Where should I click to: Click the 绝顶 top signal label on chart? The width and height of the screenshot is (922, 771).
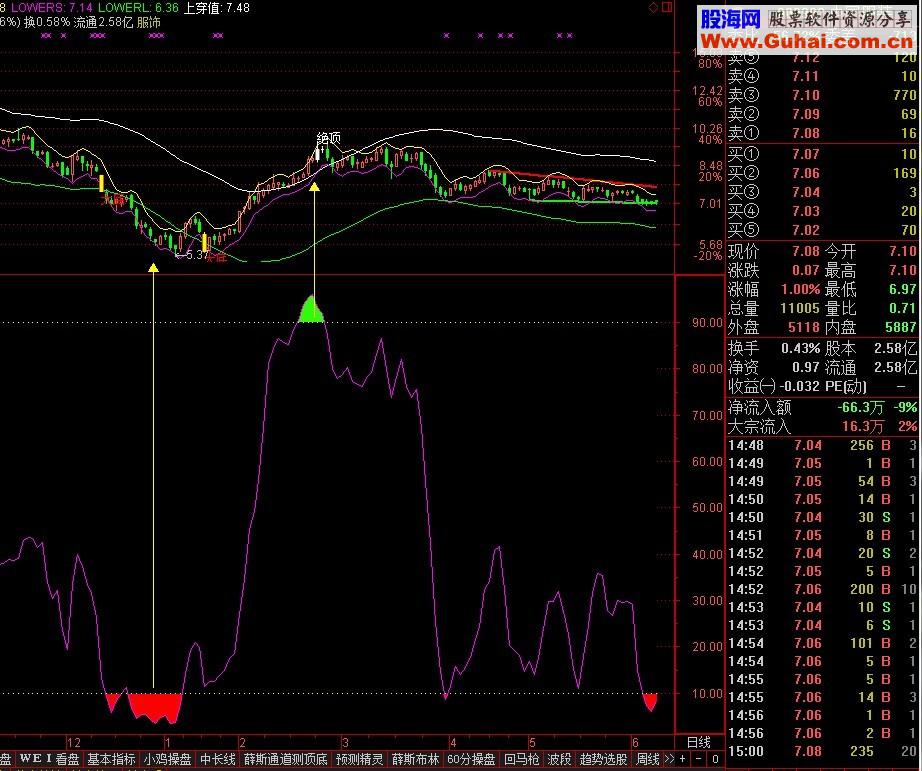(x=329, y=138)
